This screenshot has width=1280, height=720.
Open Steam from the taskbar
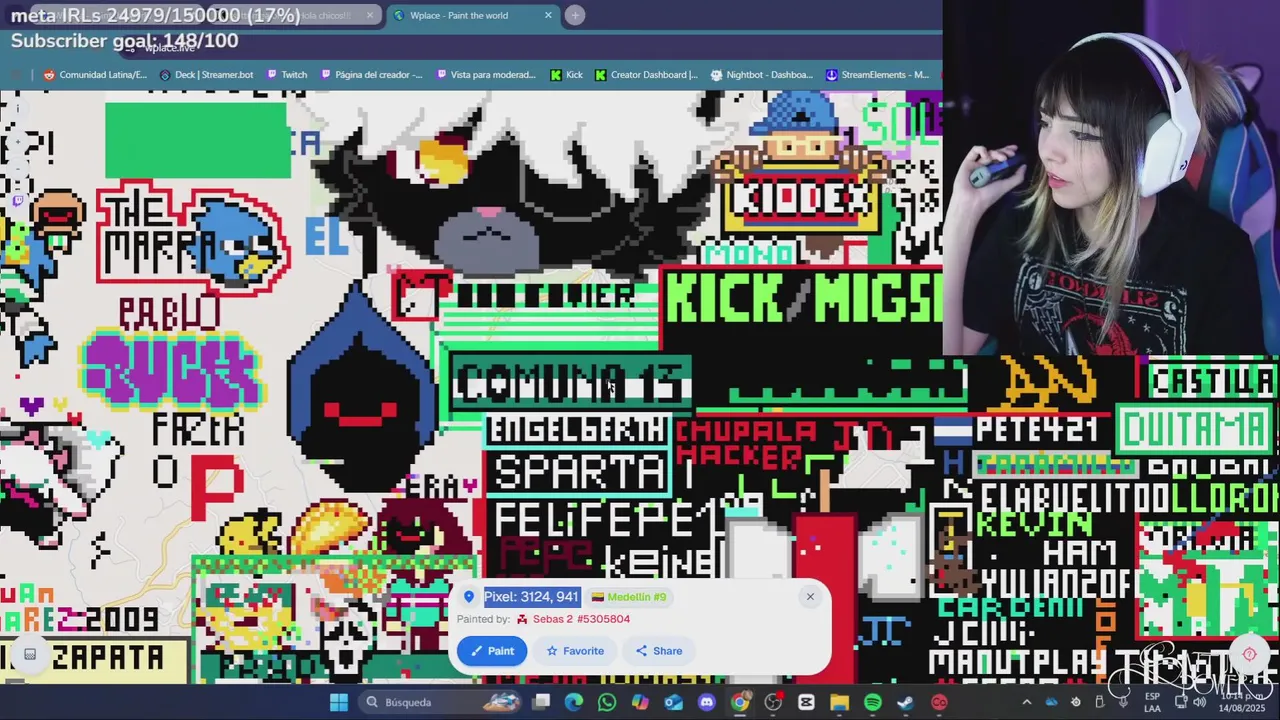(x=905, y=702)
